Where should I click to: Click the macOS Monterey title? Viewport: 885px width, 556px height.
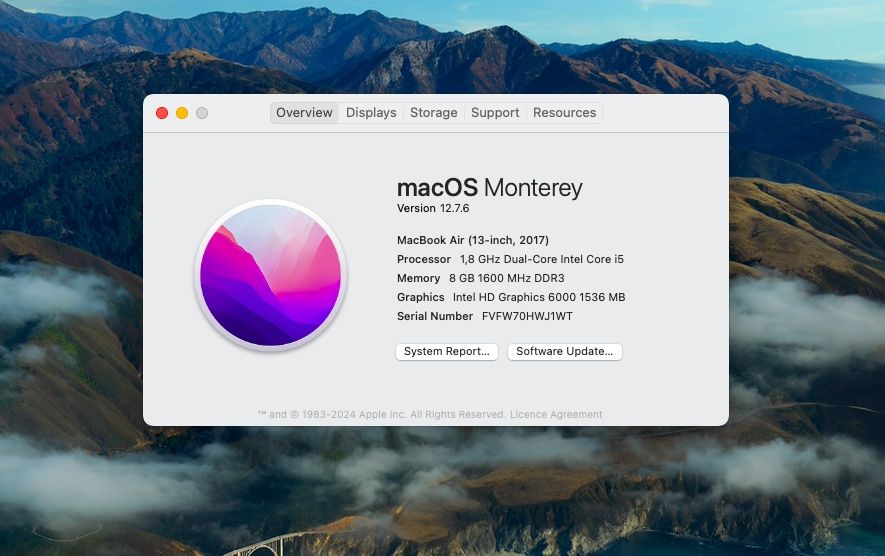[489, 187]
